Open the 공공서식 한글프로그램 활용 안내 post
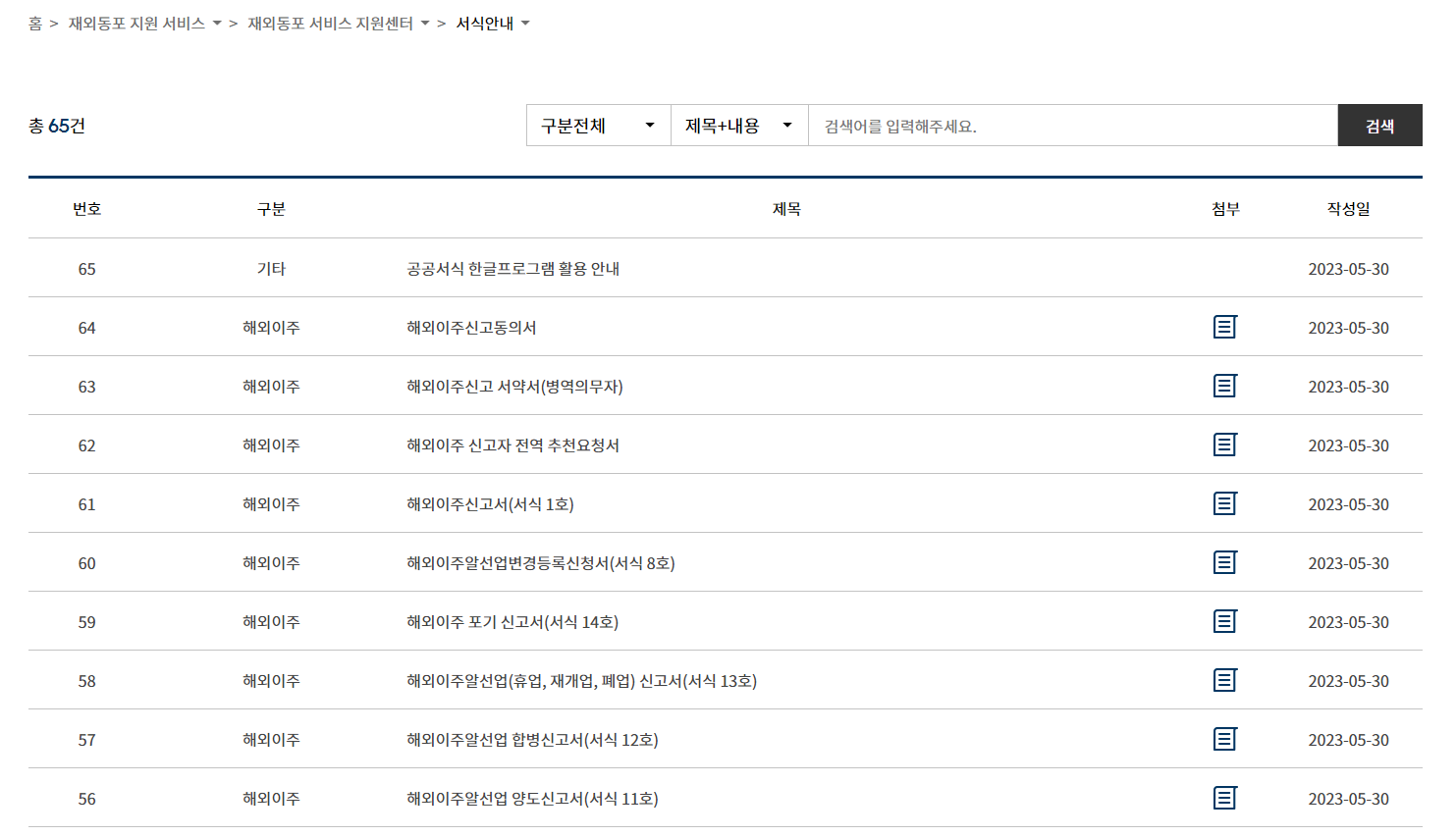 coord(512,267)
